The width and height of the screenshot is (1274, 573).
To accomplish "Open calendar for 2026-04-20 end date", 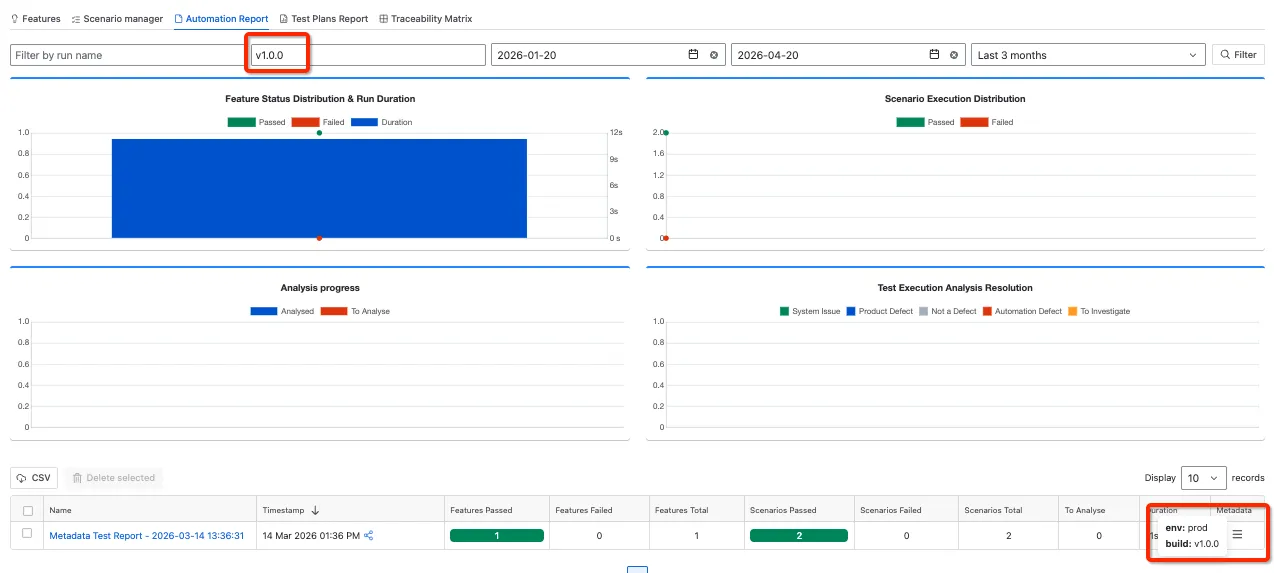I will point(934,55).
